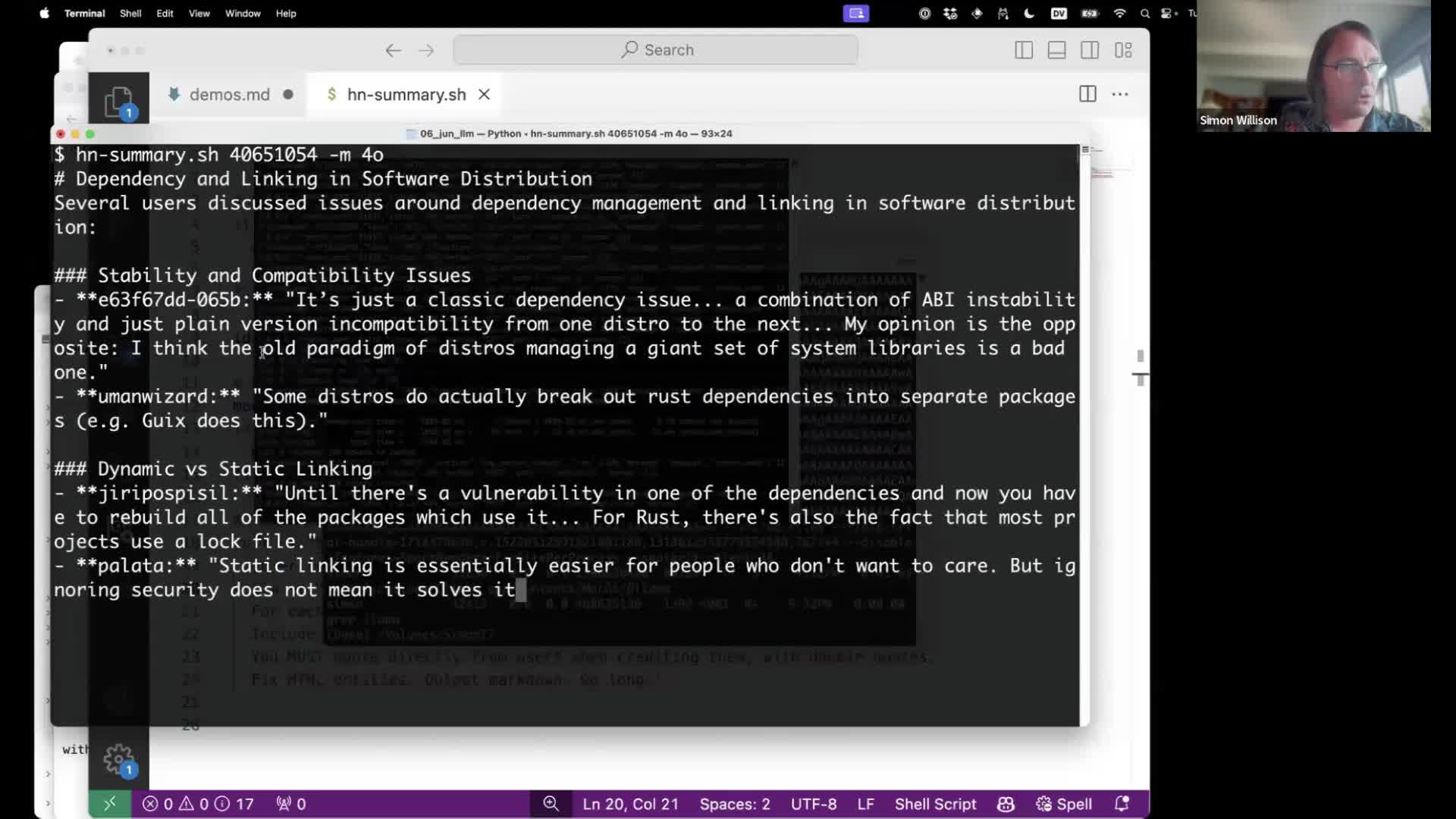Viewport: 1456px width, 819px height.
Task: Go to line via Ln 20, Col 21
Action: click(x=631, y=804)
